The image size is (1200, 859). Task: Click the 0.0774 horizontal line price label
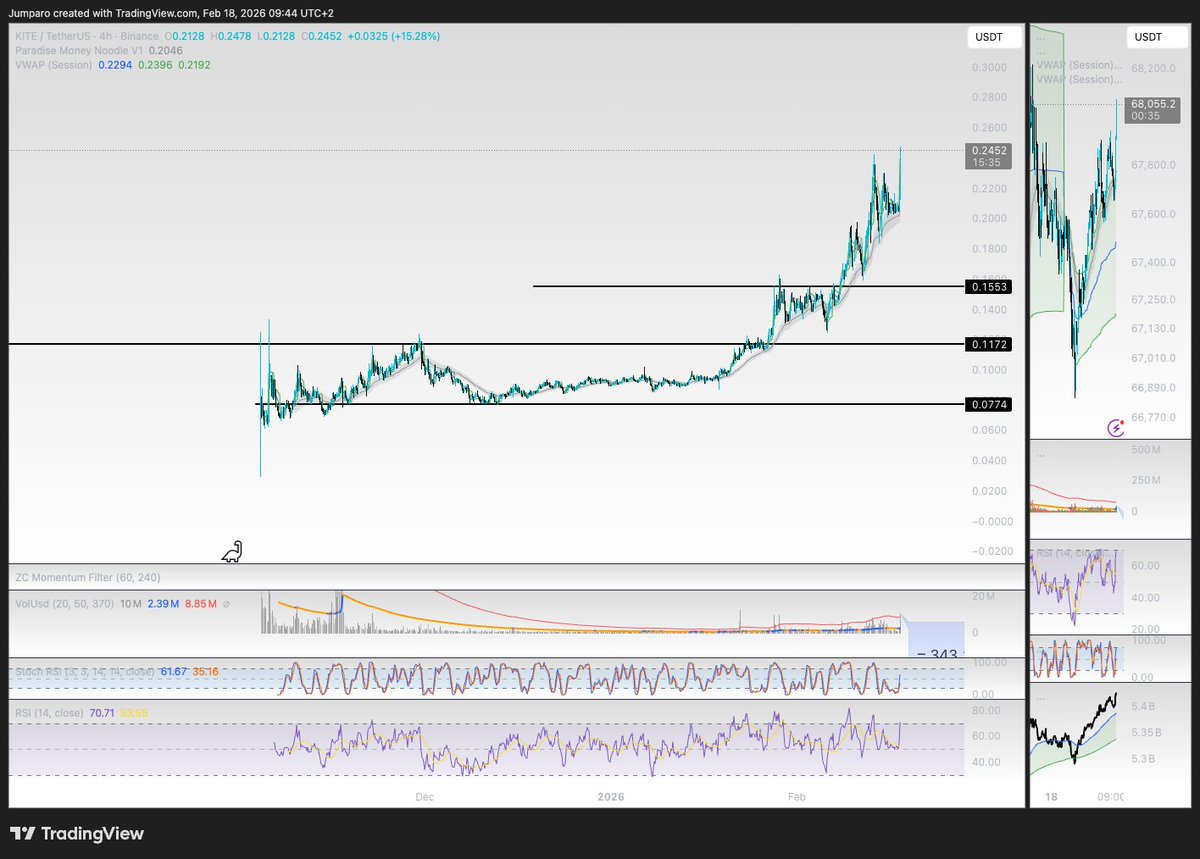coord(988,405)
